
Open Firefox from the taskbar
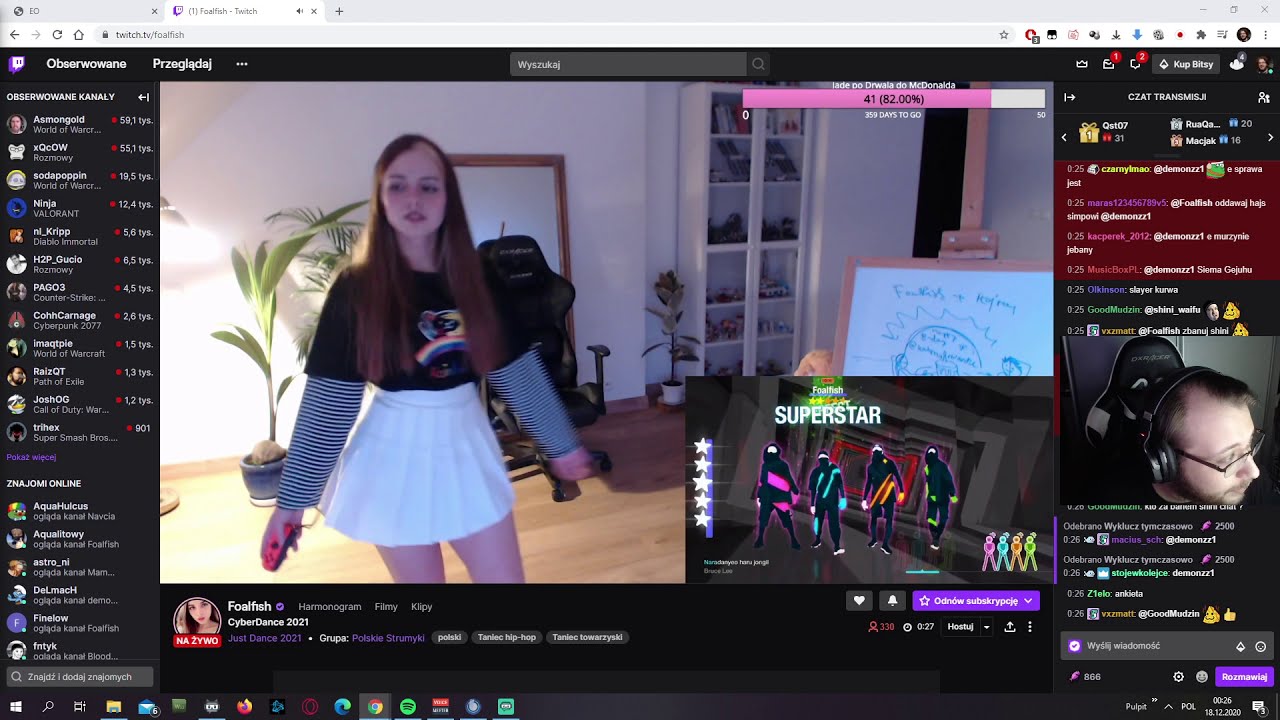[245, 706]
